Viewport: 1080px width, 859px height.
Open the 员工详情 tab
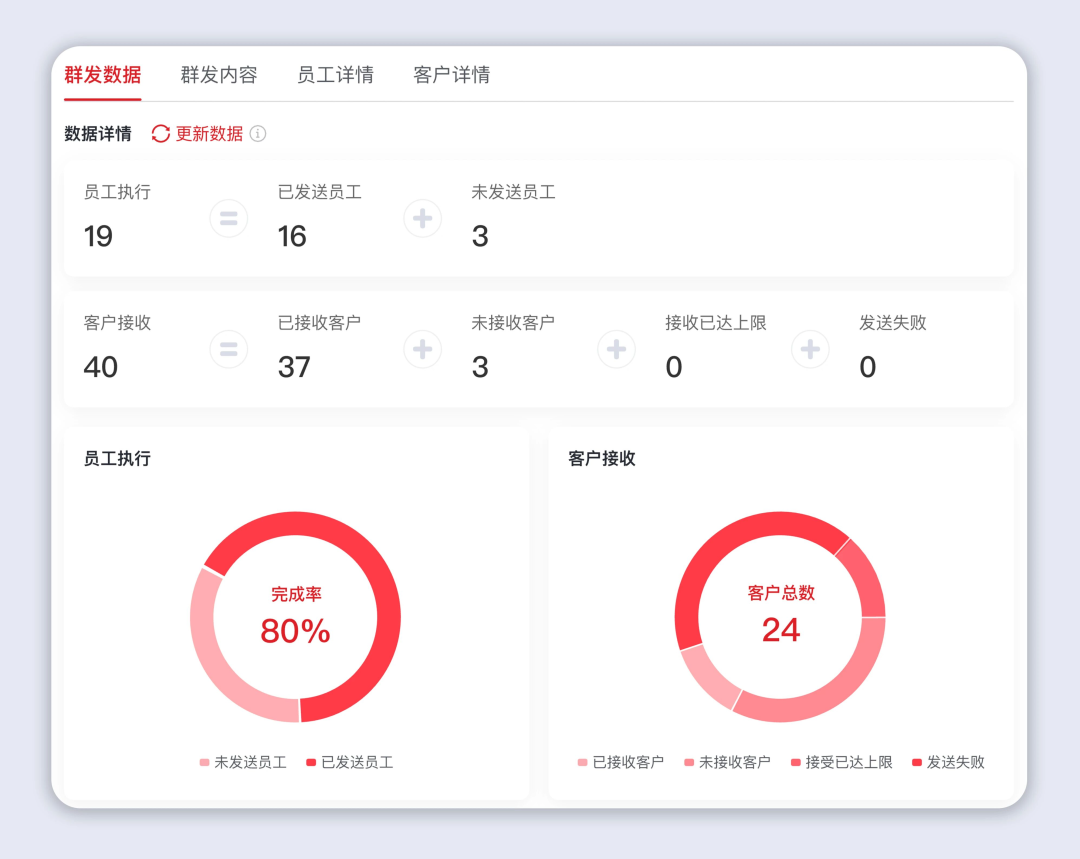coord(335,75)
